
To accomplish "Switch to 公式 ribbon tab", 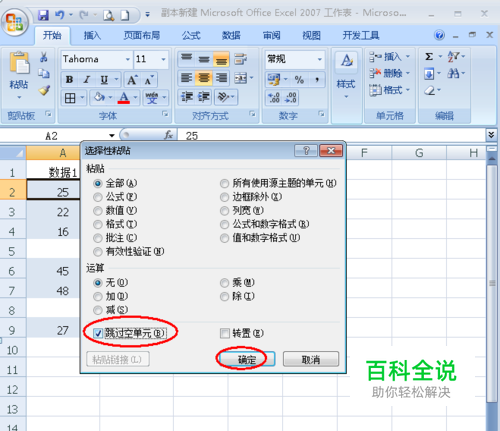I will (191, 35).
